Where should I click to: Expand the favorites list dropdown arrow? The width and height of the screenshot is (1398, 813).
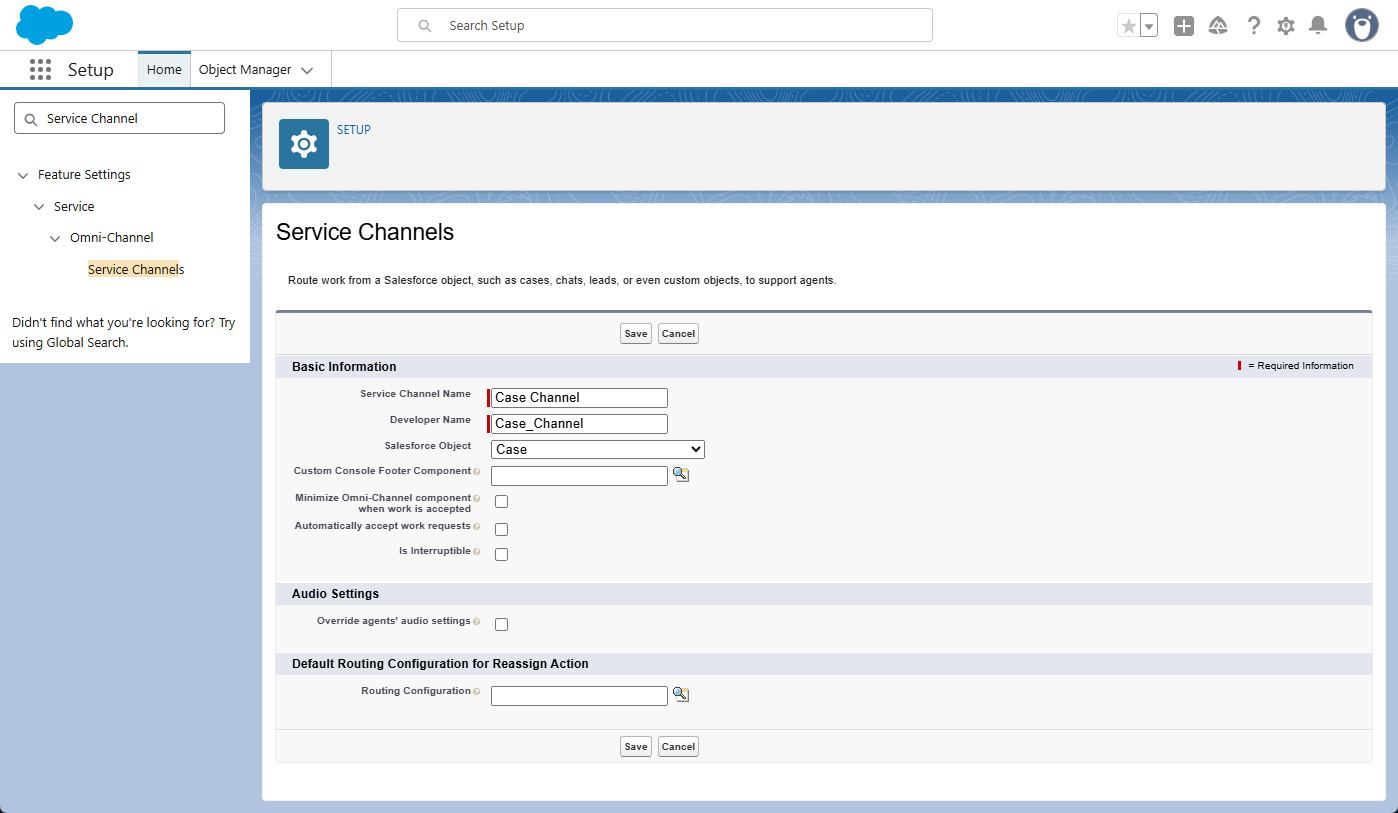(x=1149, y=26)
